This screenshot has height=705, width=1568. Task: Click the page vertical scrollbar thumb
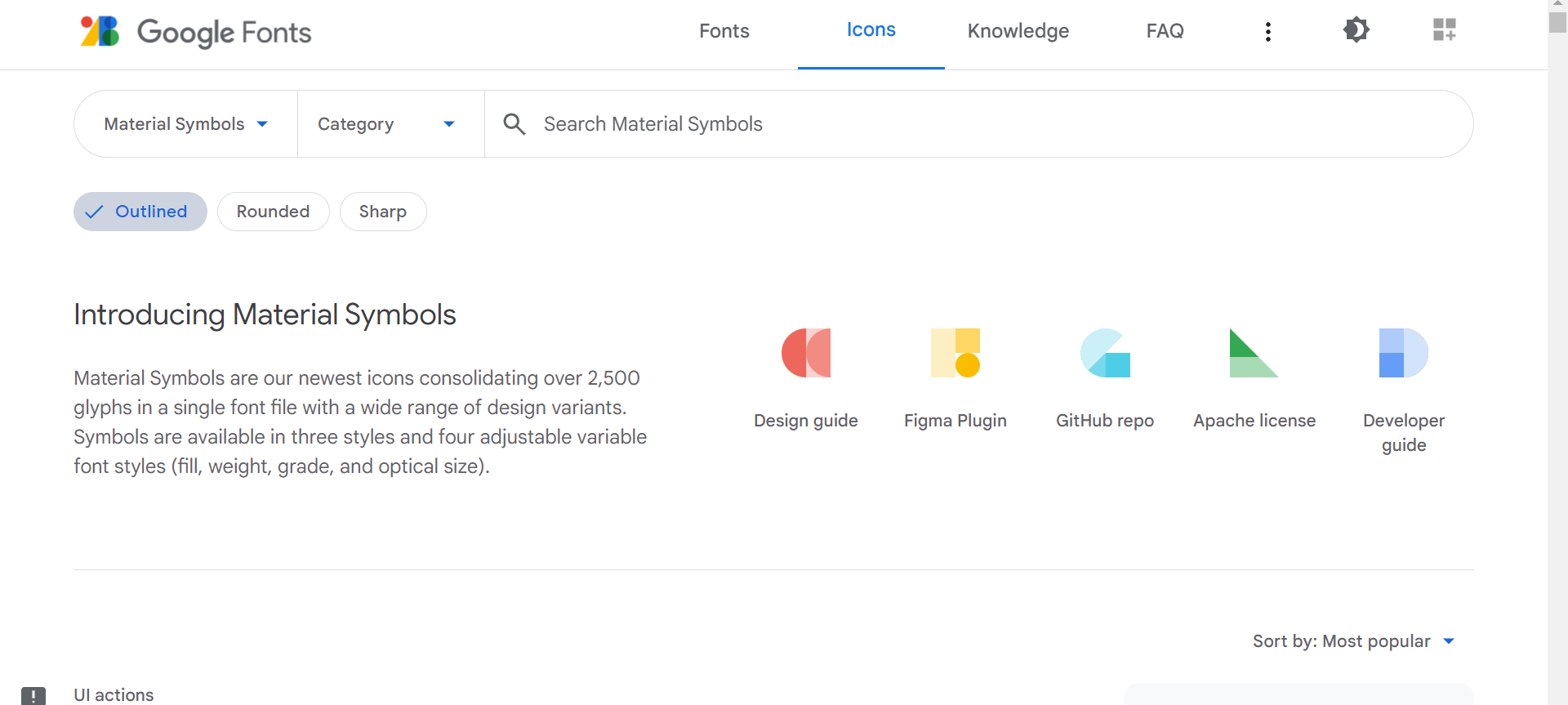click(x=1557, y=23)
